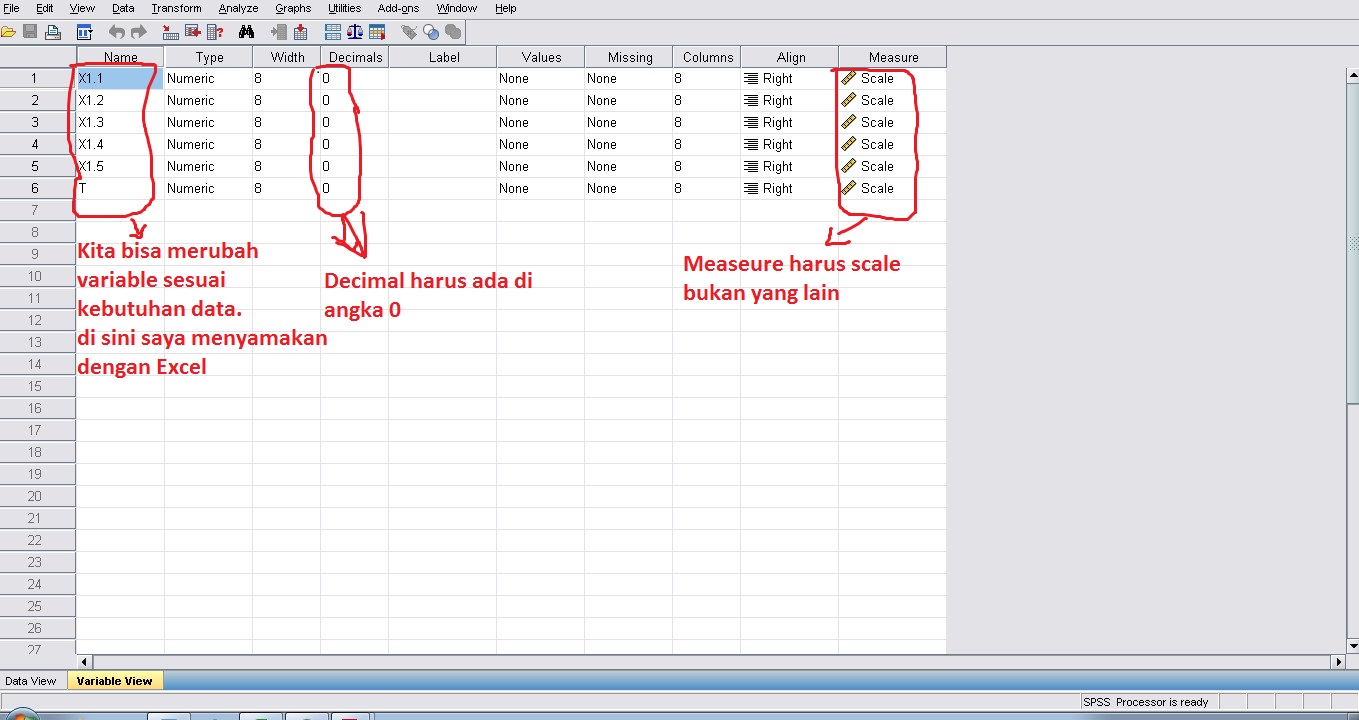Click the SPSS Processor is ready status area
The height and width of the screenshot is (720, 1359).
(1146, 701)
